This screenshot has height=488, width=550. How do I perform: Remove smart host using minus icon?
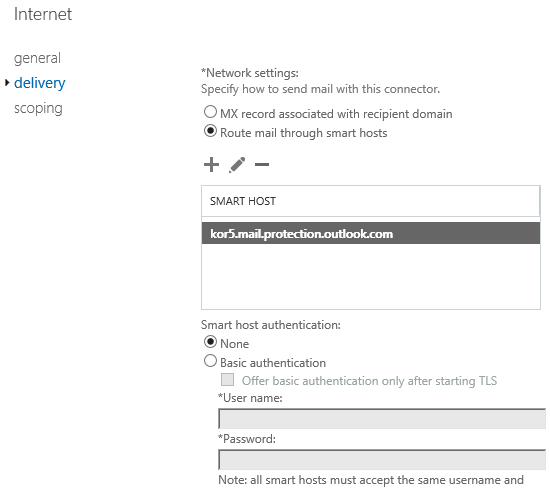click(262, 164)
